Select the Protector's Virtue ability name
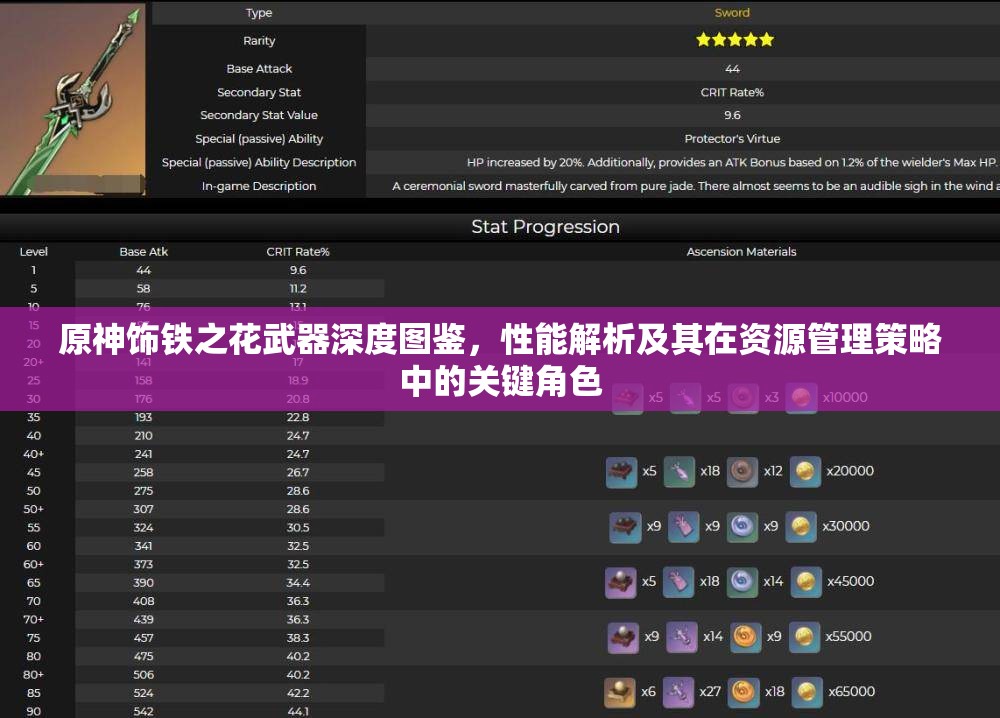Image resolution: width=1000 pixels, height=718 pixels. click(x=732, y=138)
